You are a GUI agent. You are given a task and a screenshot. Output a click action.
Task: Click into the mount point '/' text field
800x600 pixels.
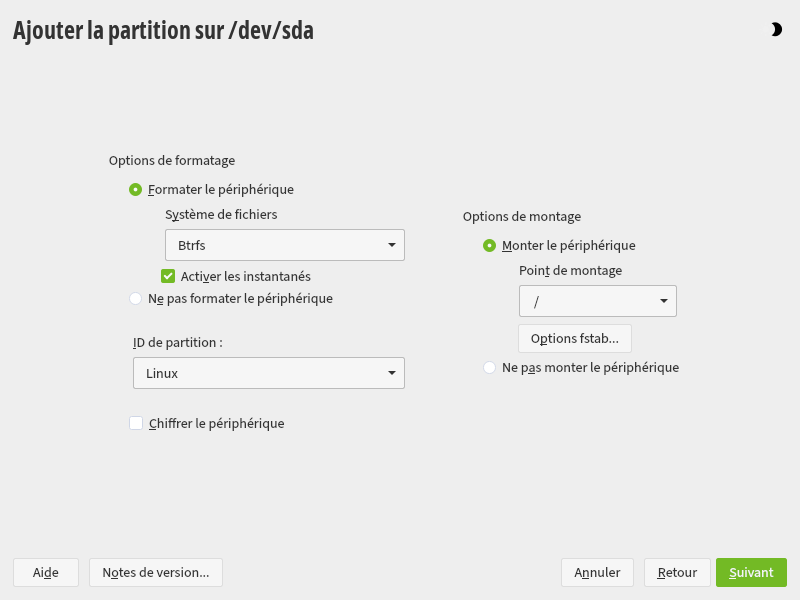point(585,301)
